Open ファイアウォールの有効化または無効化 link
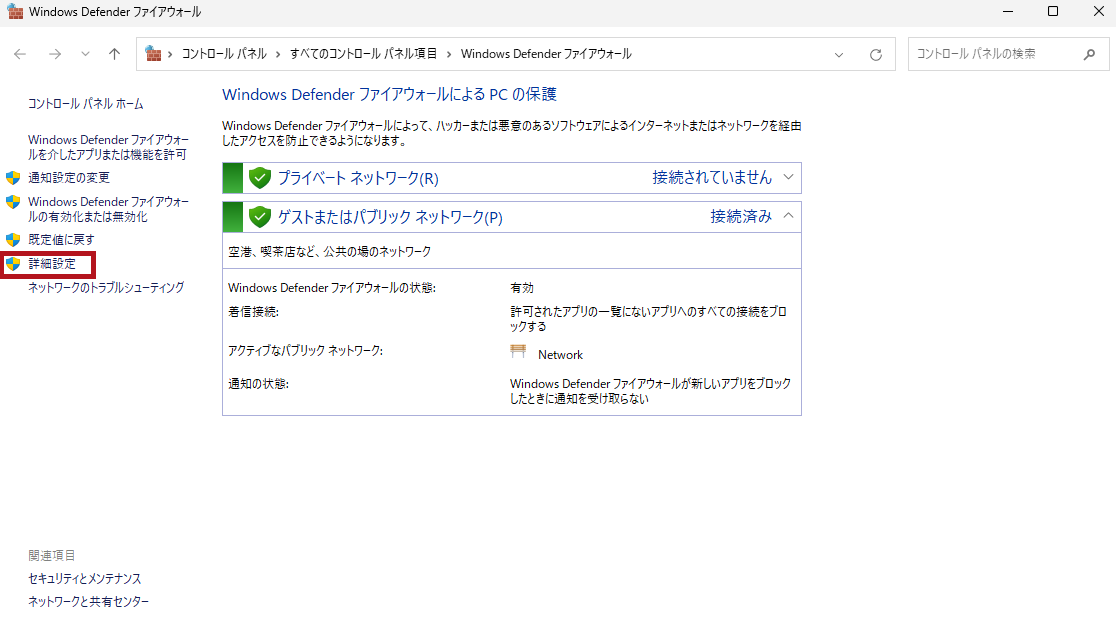Image resolution: width=1116 pixels, height=624 pixels. pos(108,209)
